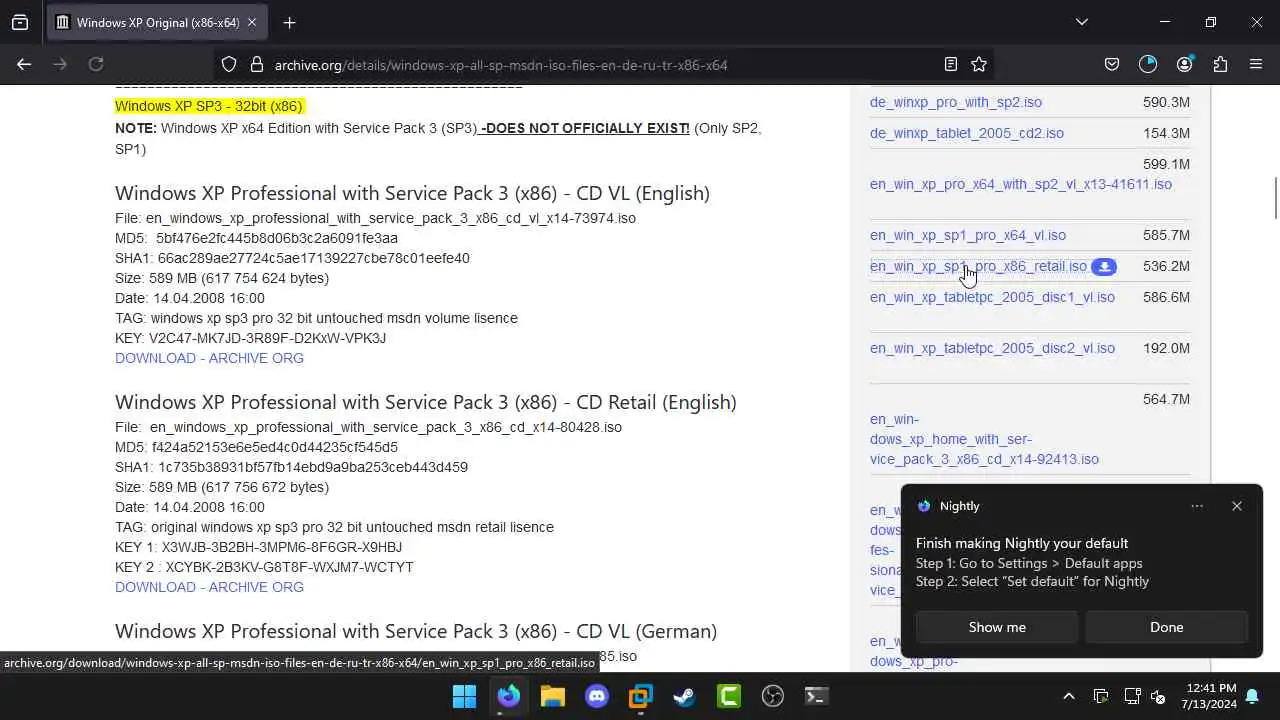Click download icon beside en_win_xp_sp1_pro_x86_retail.iso
Screen dimensions: 1280x720
(1104, 267)
